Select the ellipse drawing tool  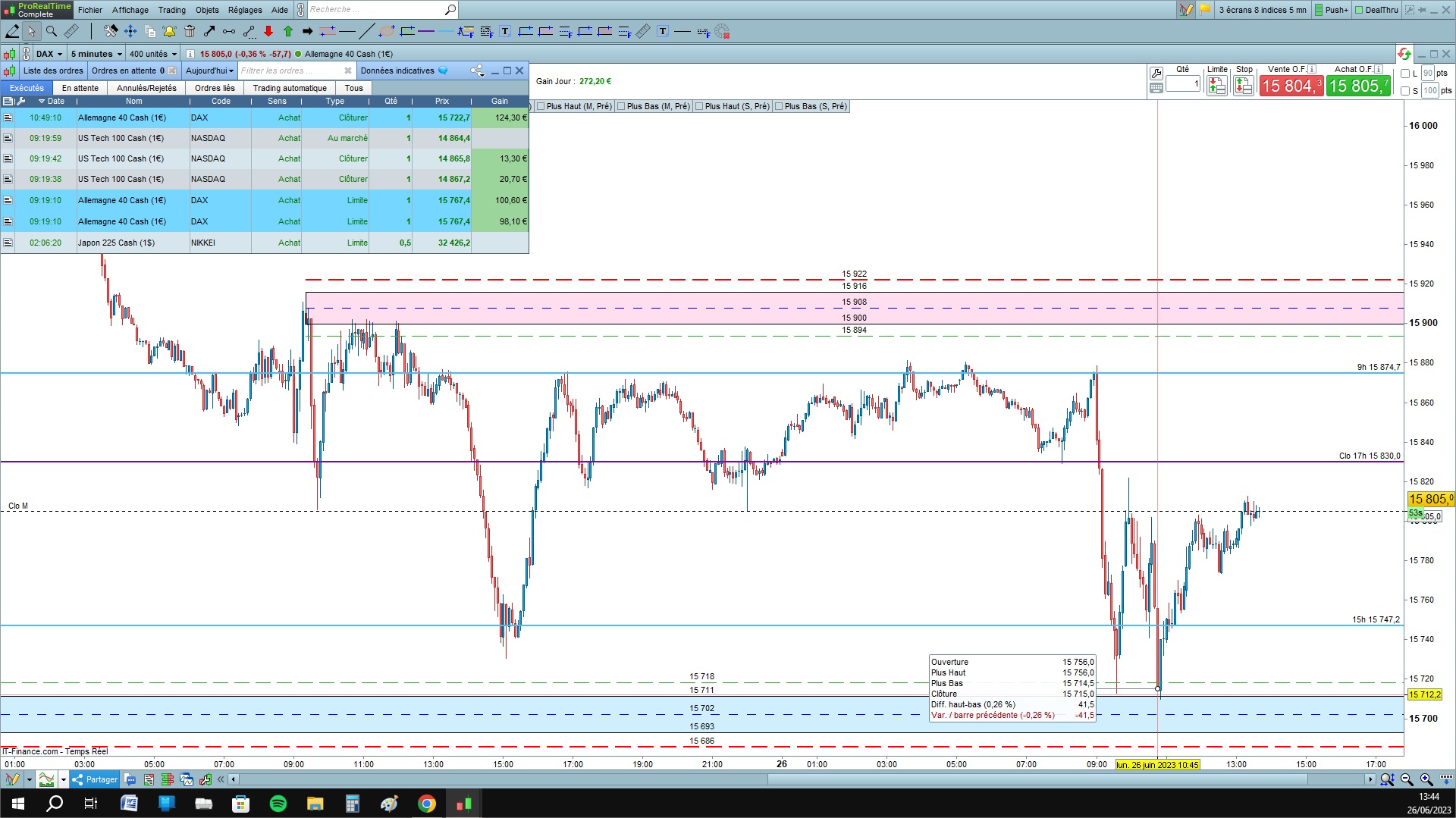coord(387,31)
